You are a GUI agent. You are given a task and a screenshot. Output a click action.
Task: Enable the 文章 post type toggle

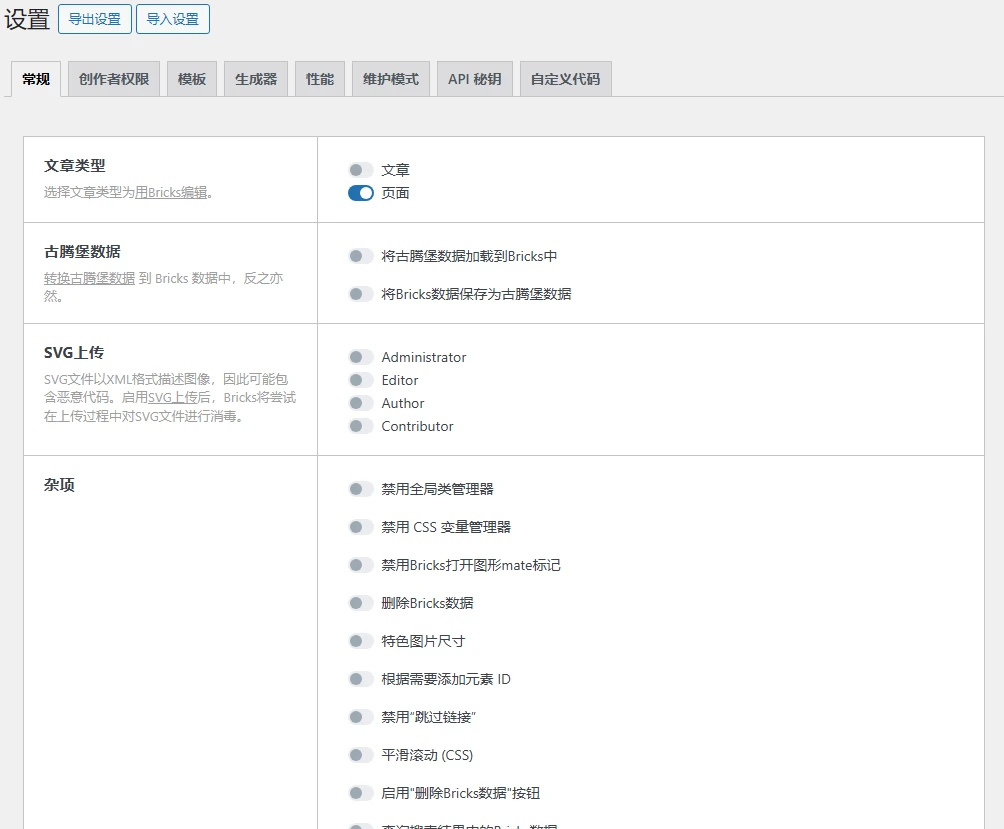tap(360, 170)
